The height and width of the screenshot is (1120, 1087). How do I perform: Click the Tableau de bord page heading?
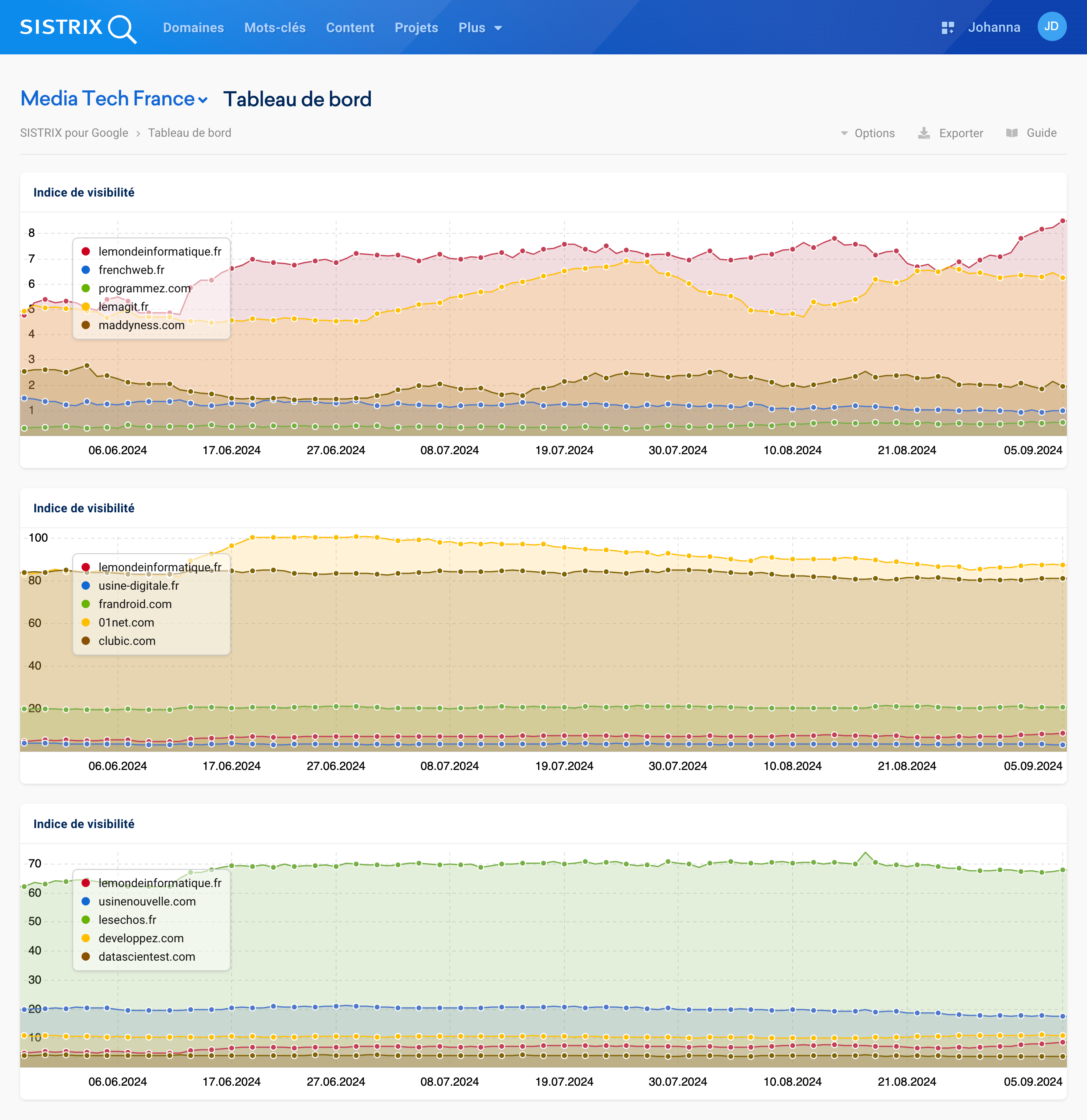(x=297, y=99)
